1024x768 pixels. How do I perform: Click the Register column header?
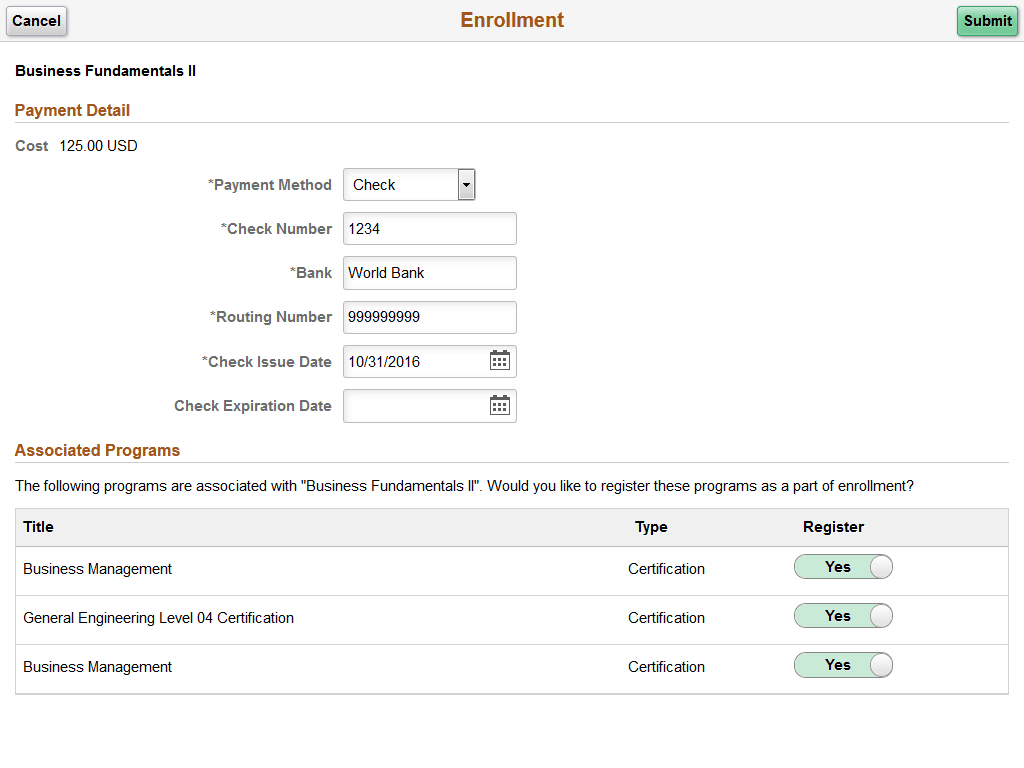[x=833, y=527]
